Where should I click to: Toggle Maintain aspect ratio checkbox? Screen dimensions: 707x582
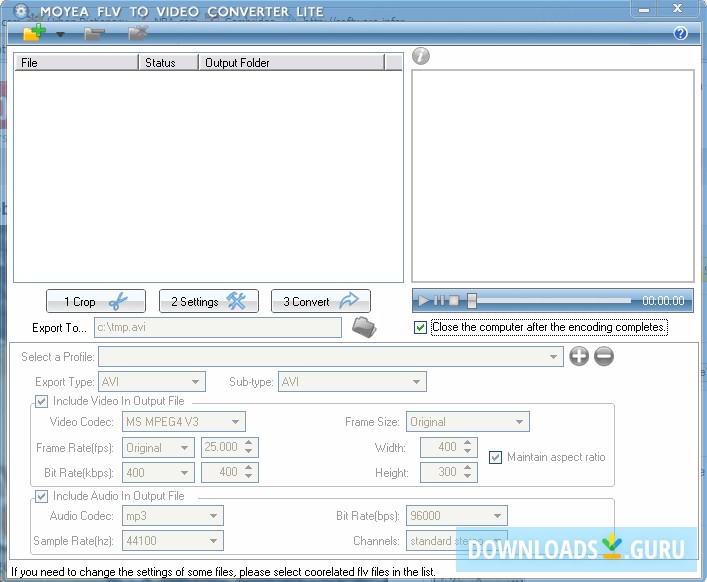pos(495,457)
